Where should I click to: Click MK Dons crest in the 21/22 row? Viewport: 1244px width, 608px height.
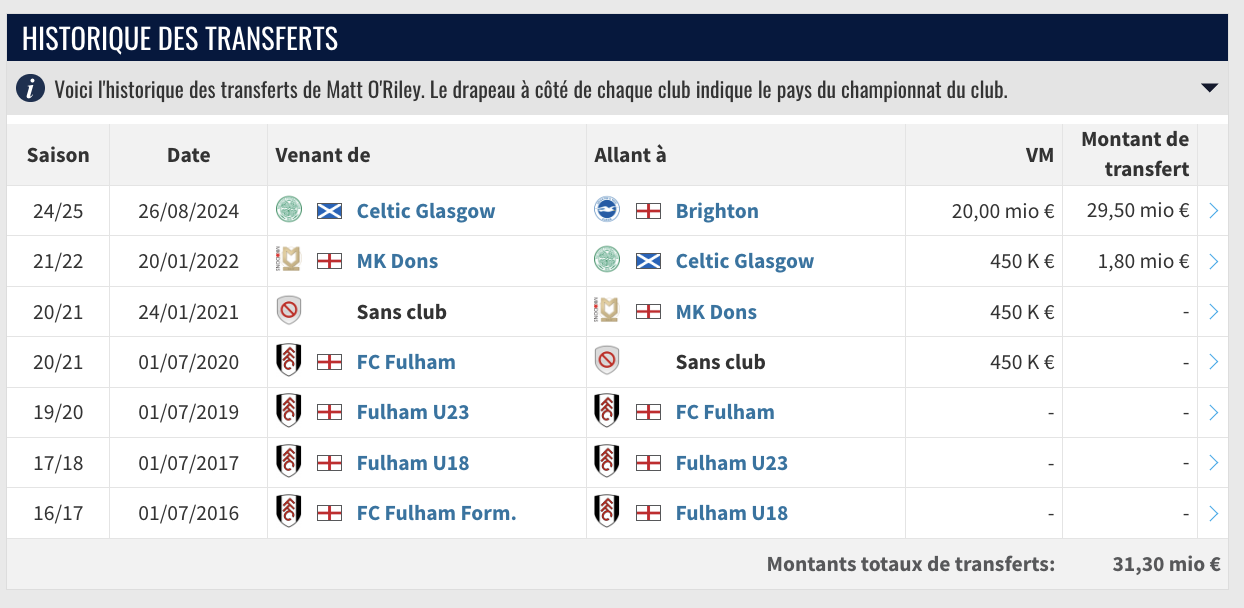coord(288,261)
